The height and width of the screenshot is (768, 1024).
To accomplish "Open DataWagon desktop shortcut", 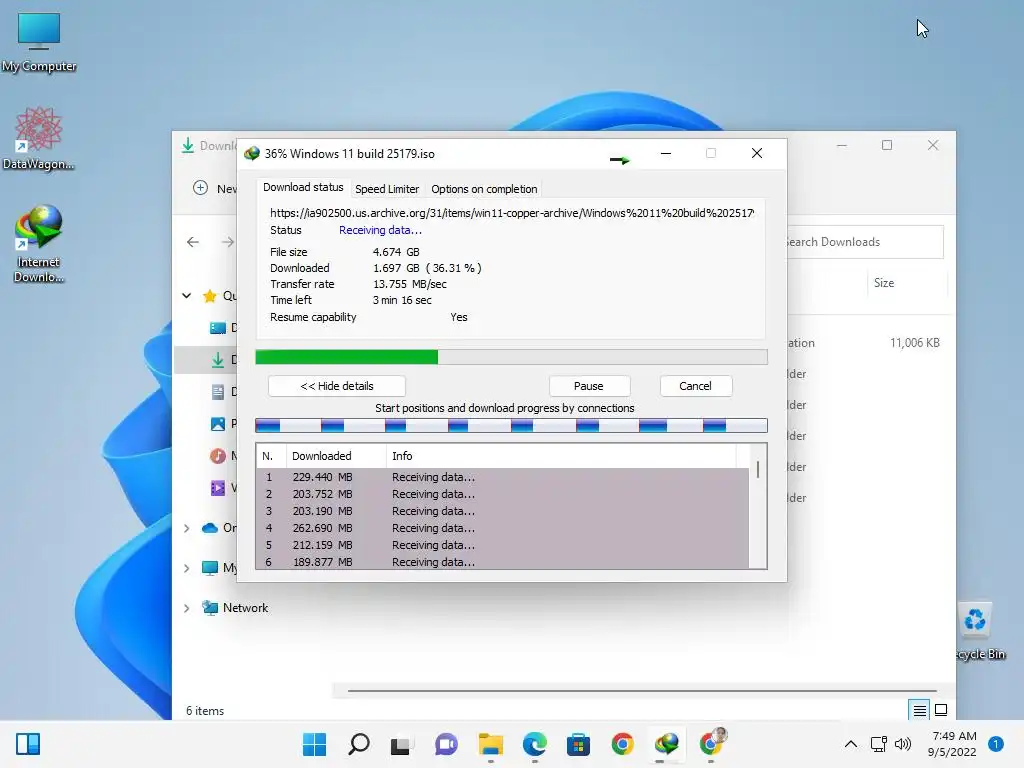I will (x=39, y=138).
